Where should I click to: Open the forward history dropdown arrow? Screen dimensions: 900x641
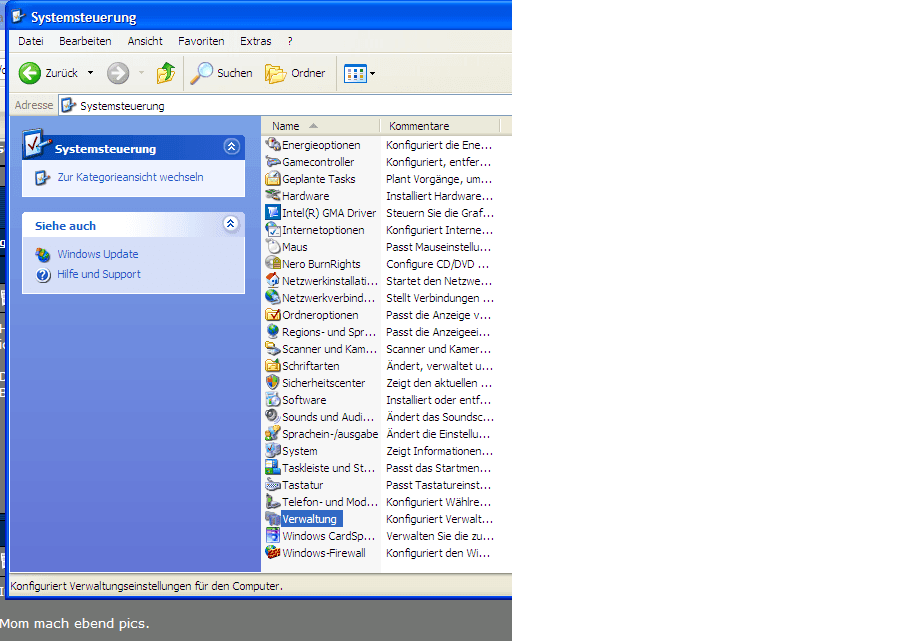pyautogui.click(x=141, y=73)
